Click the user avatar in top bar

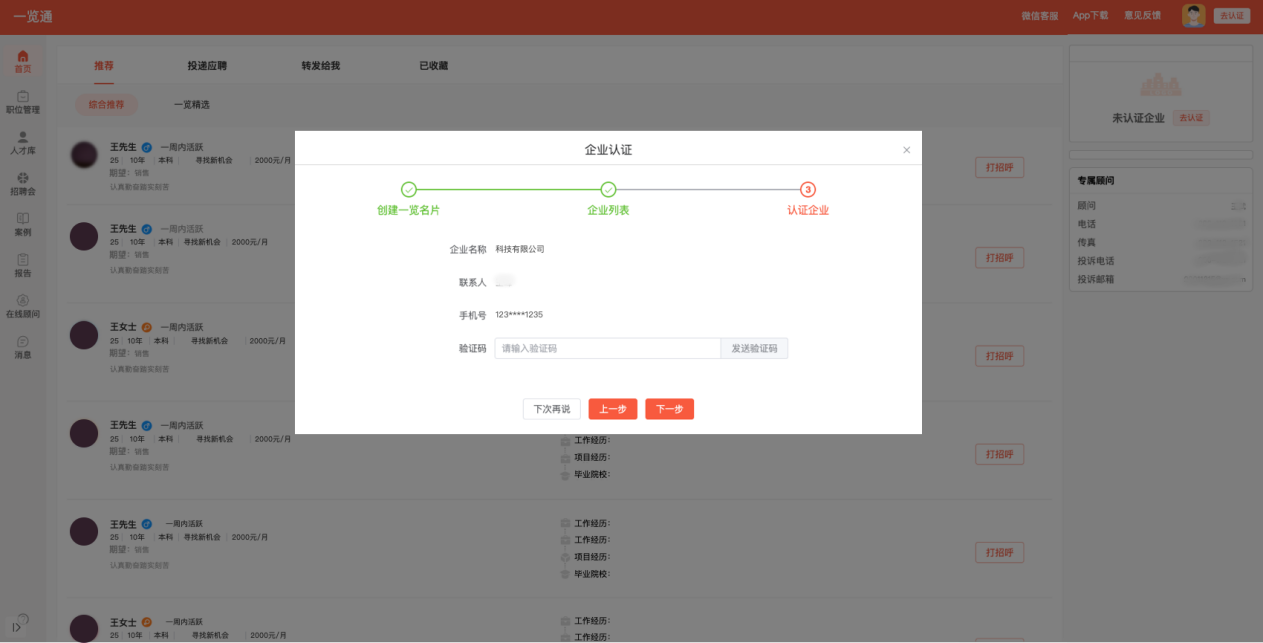click(1193, 15)
